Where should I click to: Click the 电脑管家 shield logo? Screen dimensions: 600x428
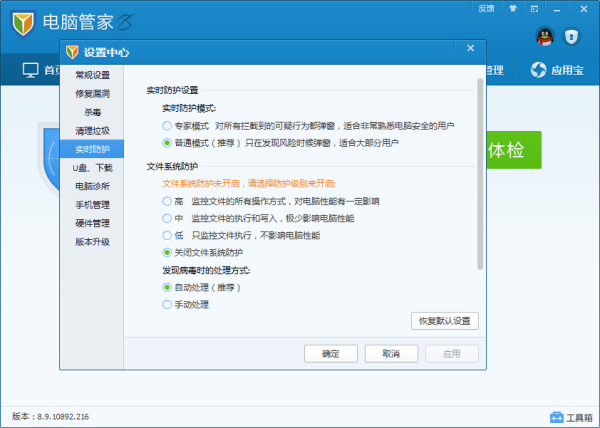pyautogui.click(x=23, y=23)
